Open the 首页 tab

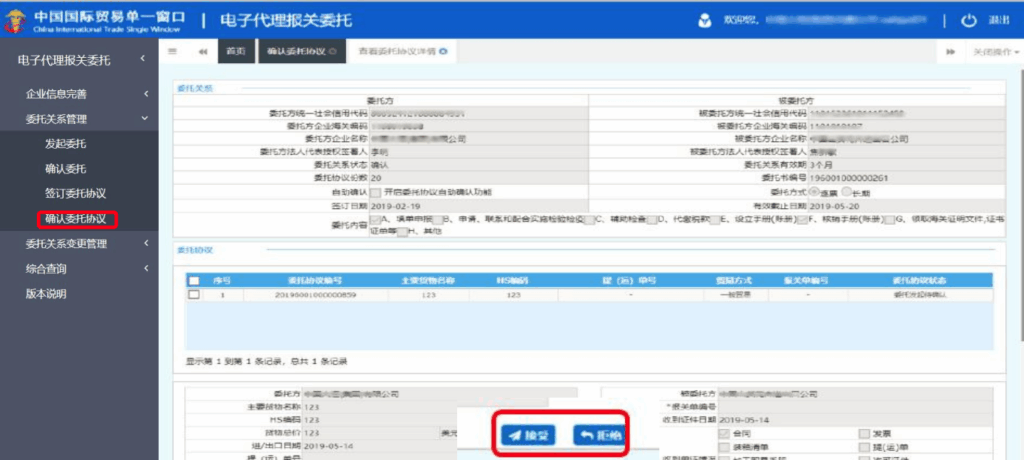click(236, 52)
